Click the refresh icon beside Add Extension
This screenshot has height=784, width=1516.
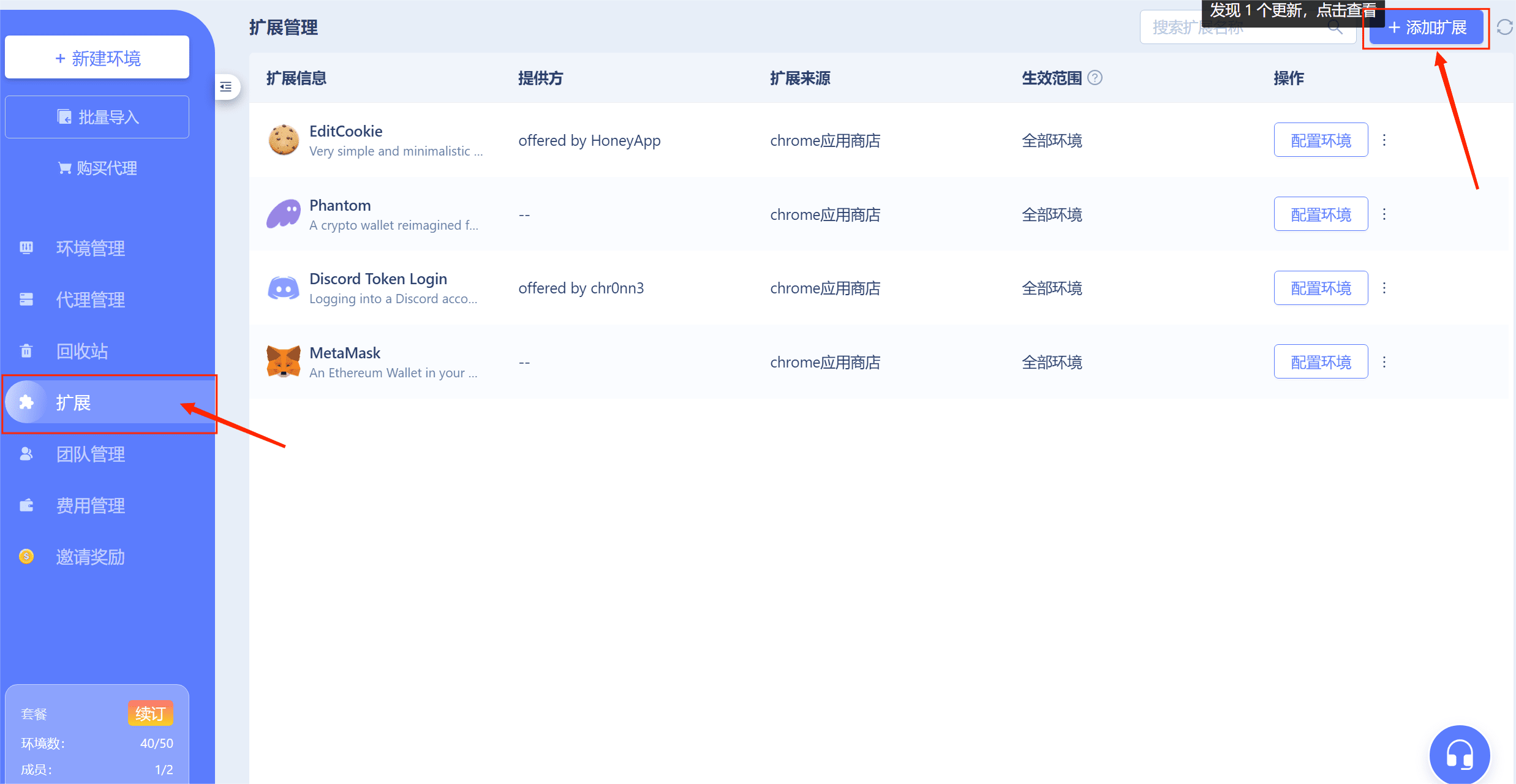tap(1504, 27)
